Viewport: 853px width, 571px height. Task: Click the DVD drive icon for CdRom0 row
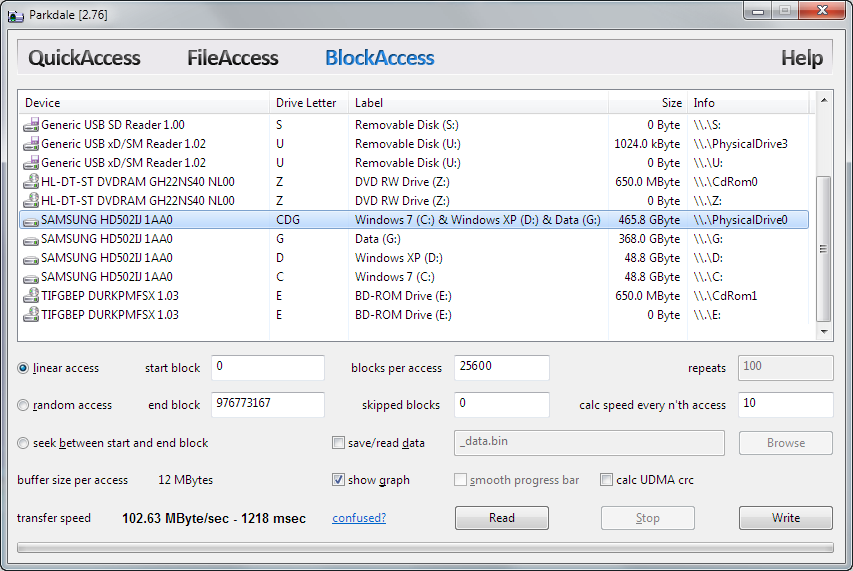(32, 182)
